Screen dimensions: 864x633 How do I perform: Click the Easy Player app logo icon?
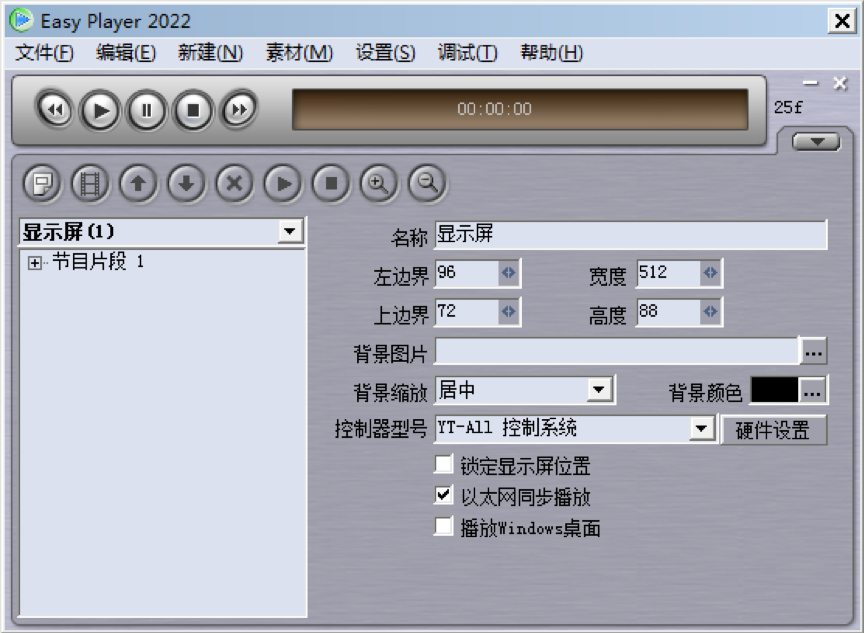click(21, 20)
